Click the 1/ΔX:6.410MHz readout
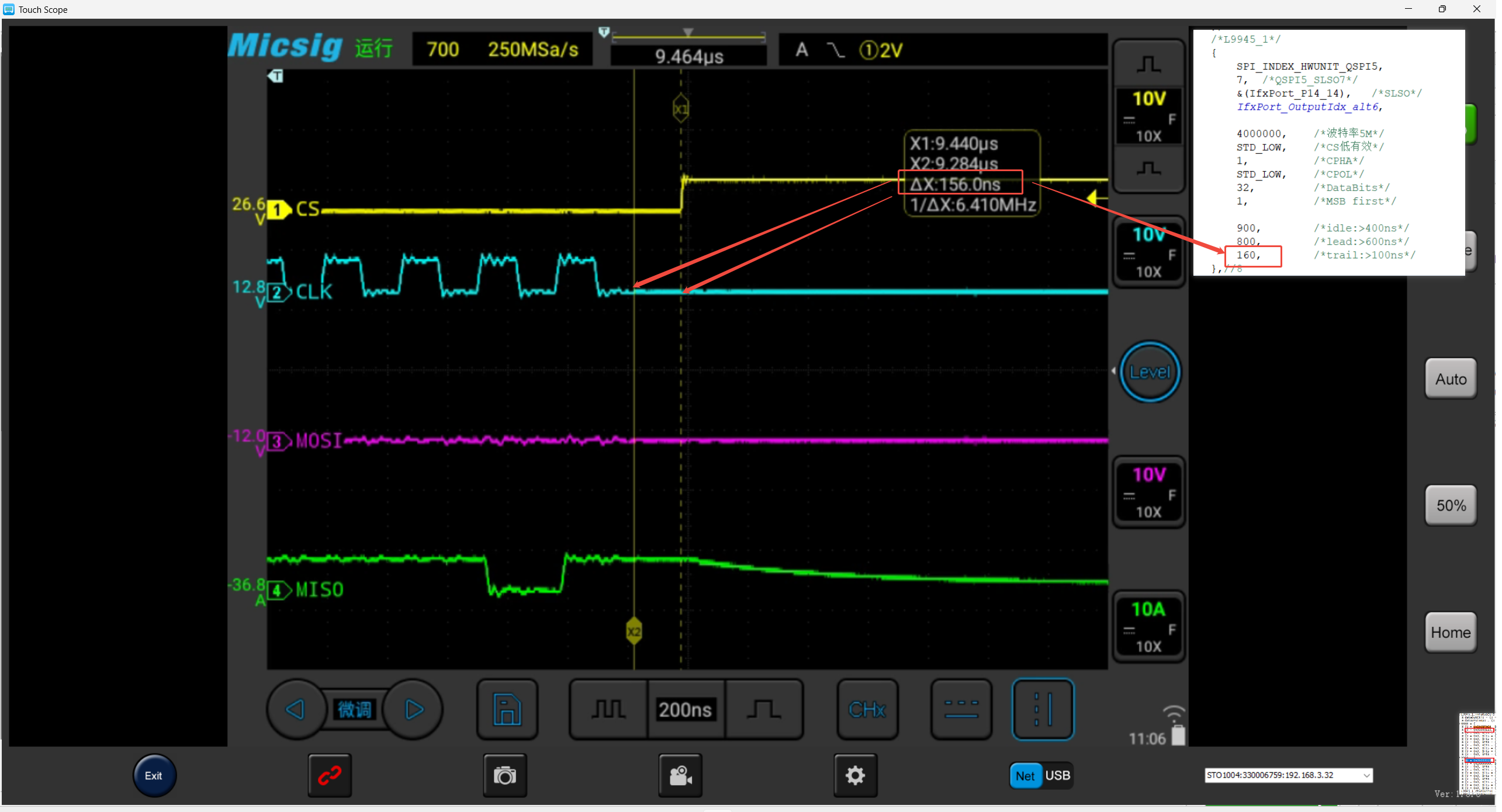The image size is (1502, 812). click(x=973, y=205)
